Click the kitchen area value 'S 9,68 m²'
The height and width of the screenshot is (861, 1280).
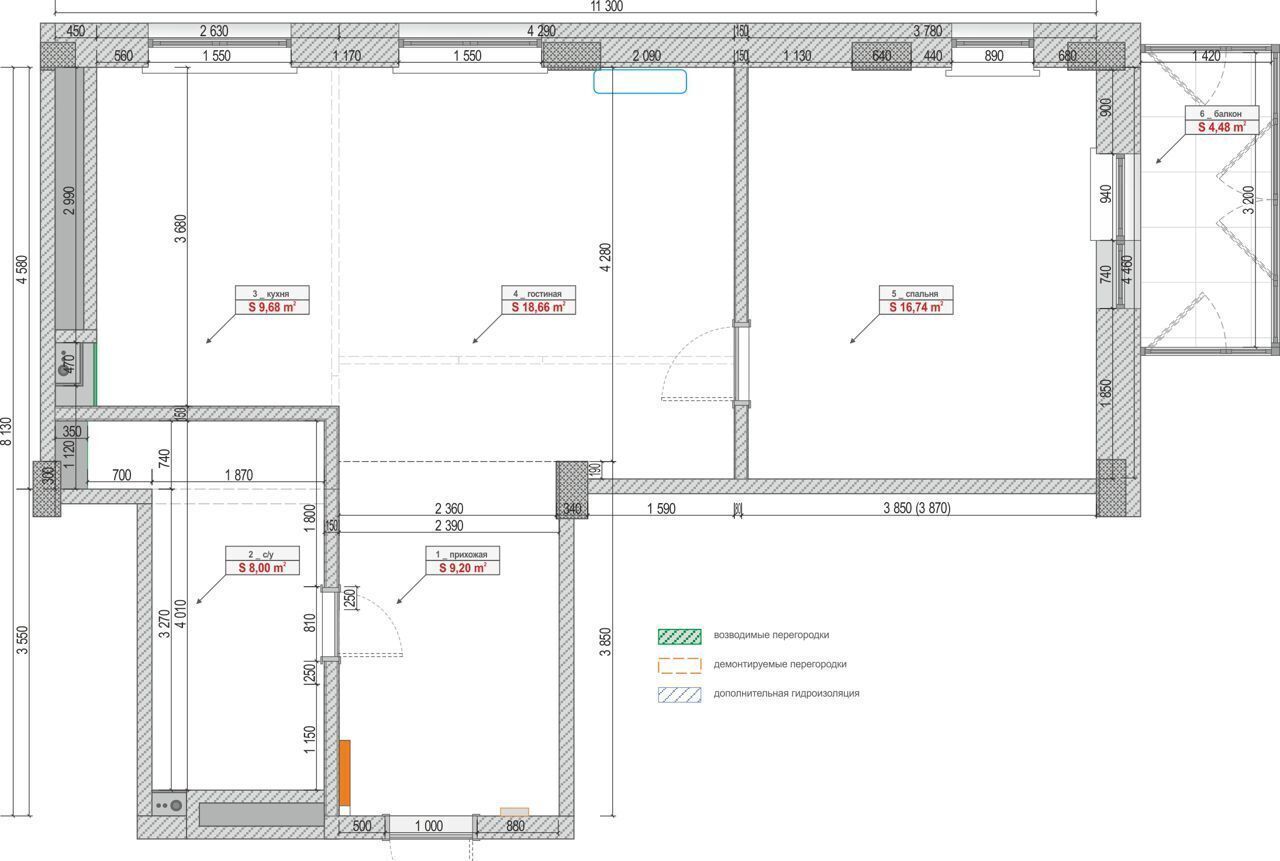coord(272,308)
